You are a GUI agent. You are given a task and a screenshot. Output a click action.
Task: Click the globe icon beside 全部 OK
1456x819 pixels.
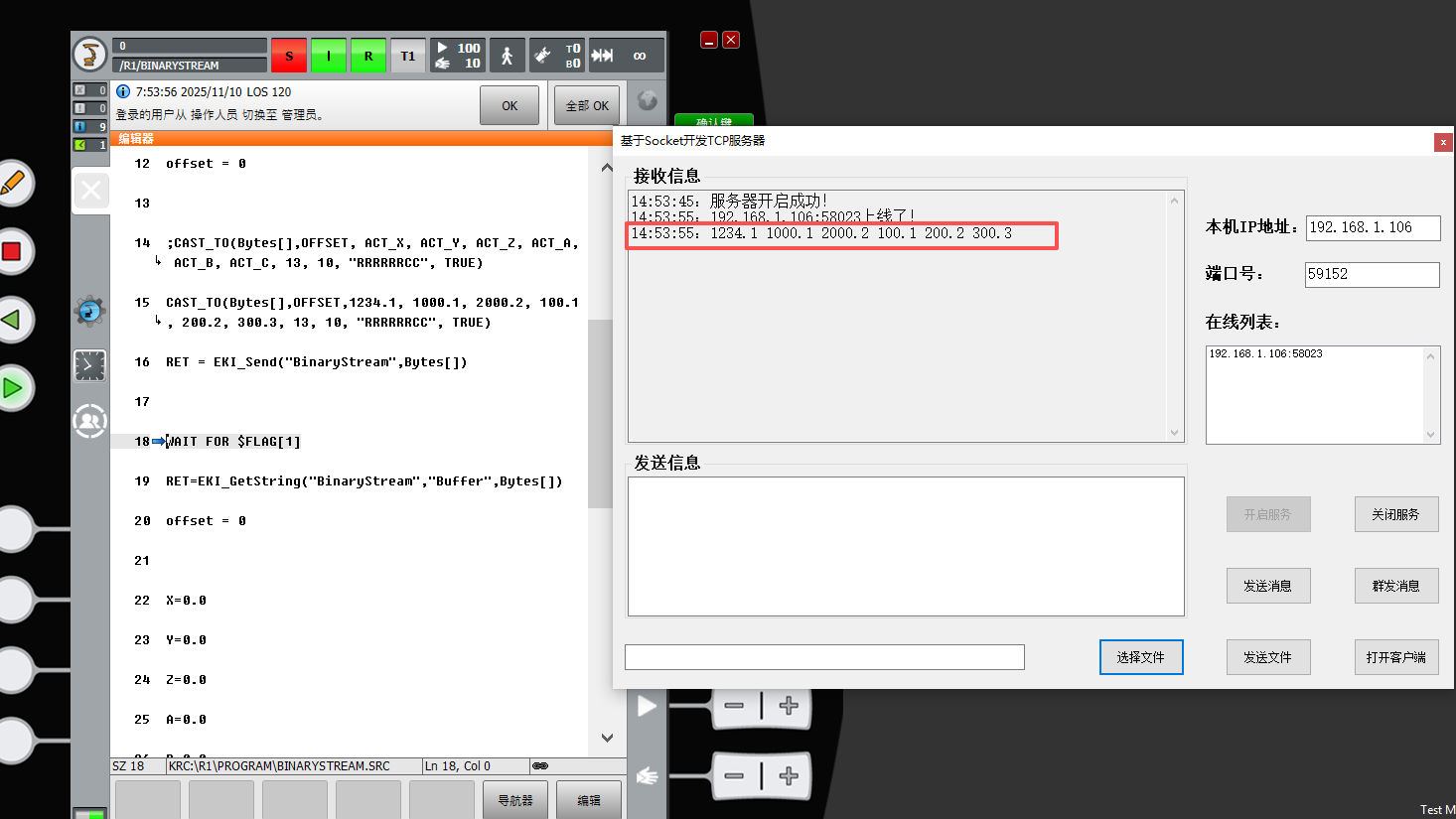[647, 100]
